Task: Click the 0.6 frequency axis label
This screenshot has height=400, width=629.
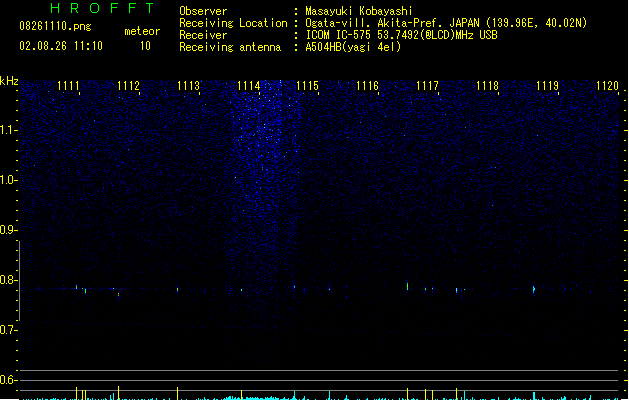Action: pyautogui.click(x=8, y=380)
